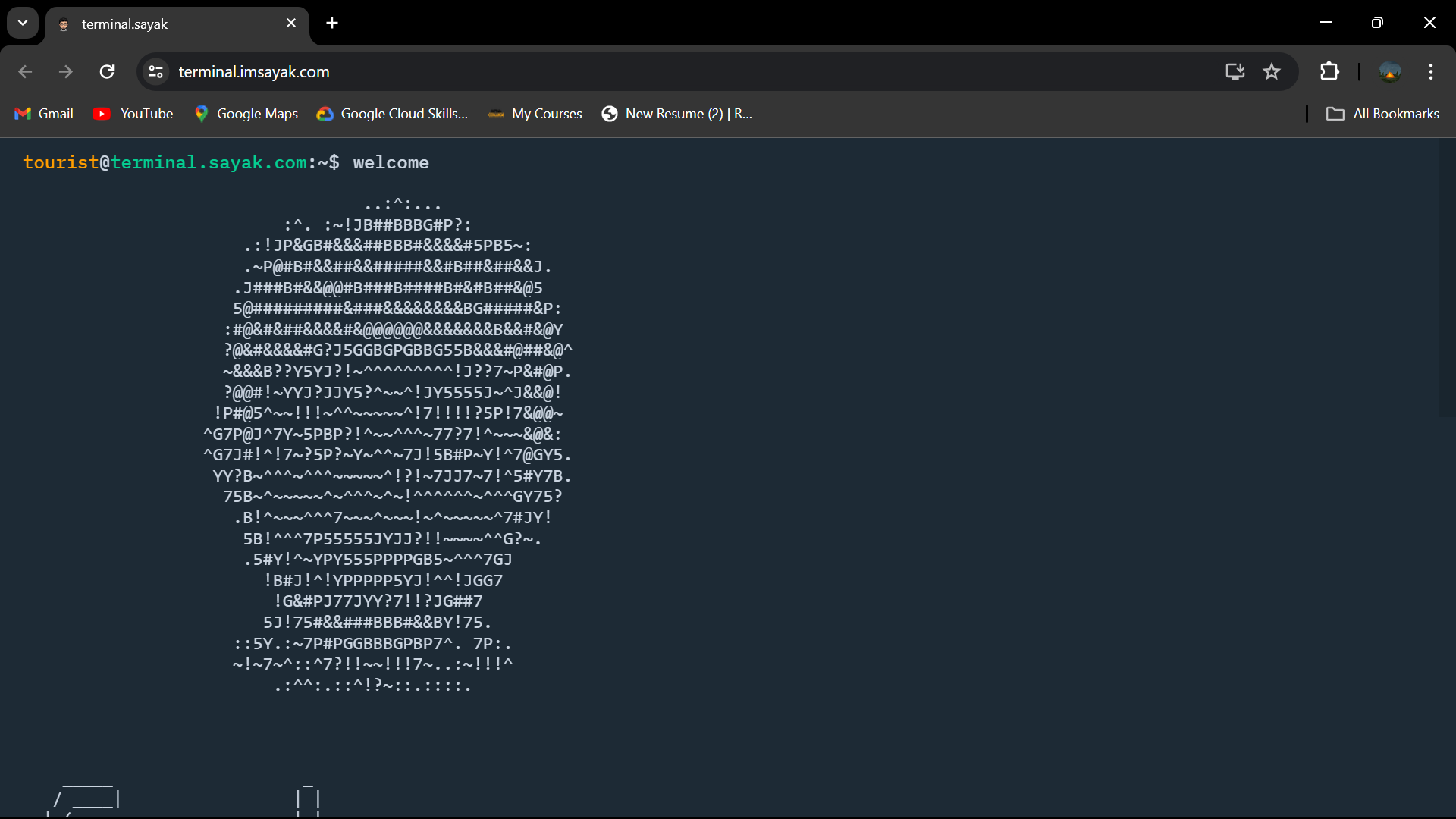Open a new browser tab
Screen dimensions: 1456x819
click(x=331, y=23)
